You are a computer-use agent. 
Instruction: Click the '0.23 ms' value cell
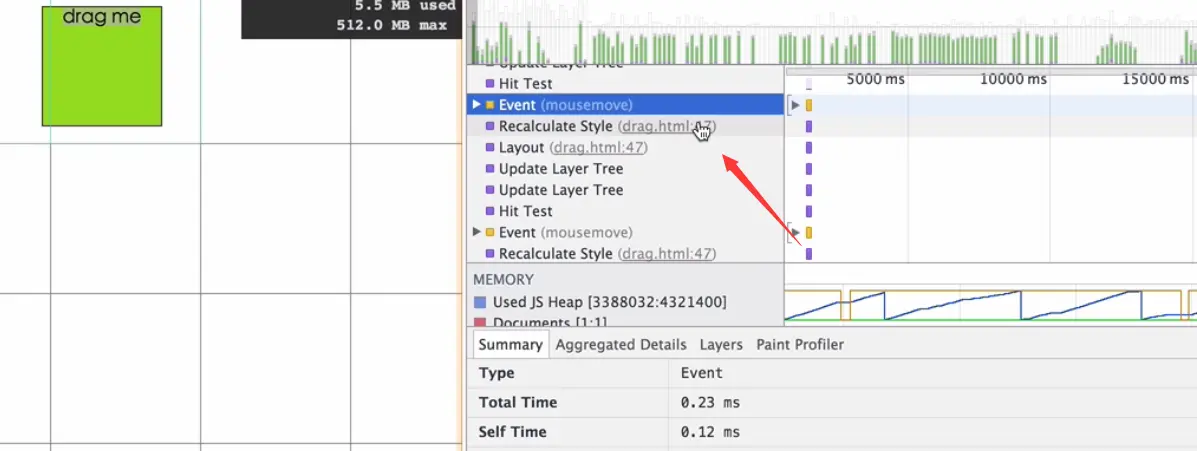click(x=933, y=402)
